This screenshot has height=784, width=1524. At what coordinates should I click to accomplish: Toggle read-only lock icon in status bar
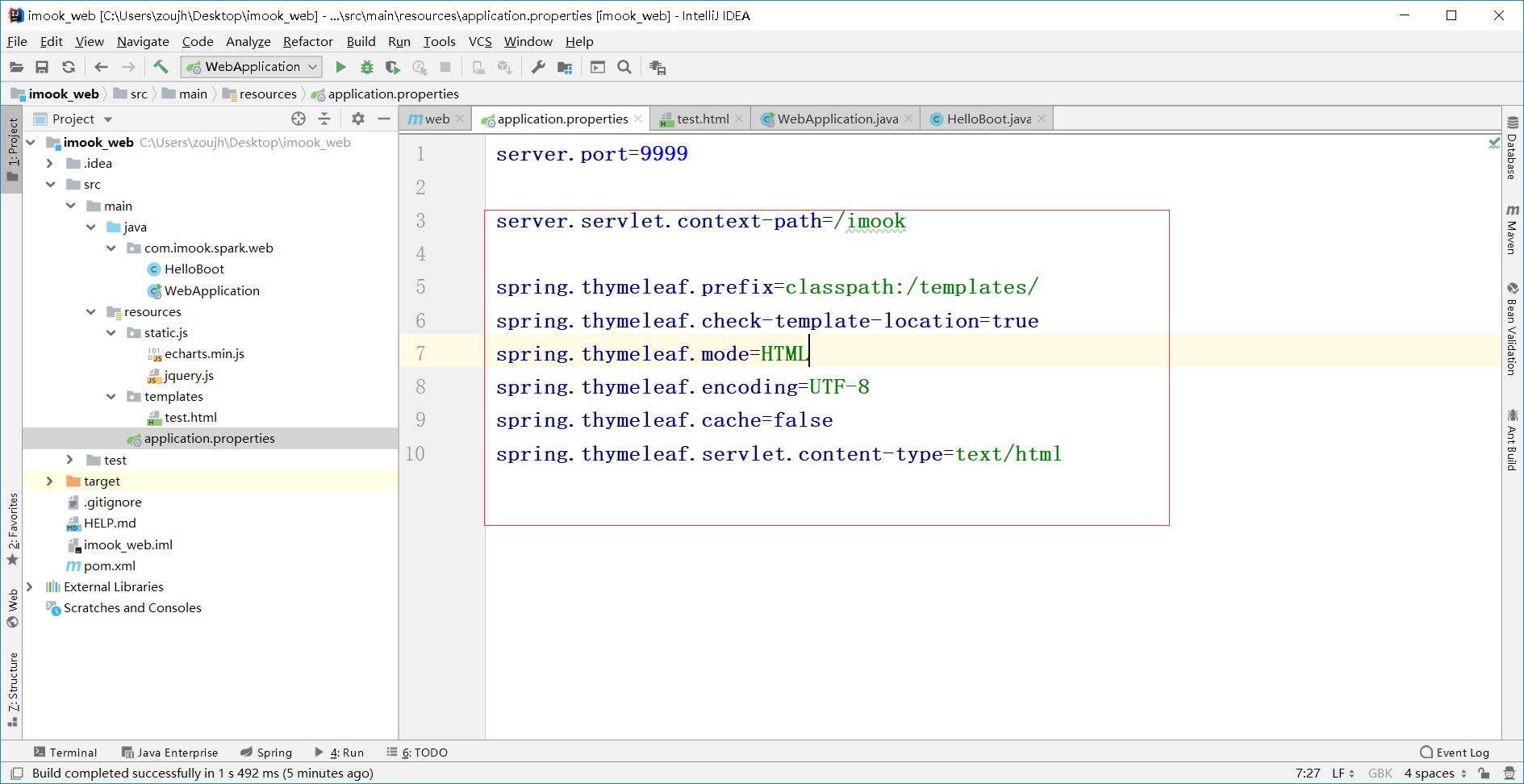(x=1484, y=773)
